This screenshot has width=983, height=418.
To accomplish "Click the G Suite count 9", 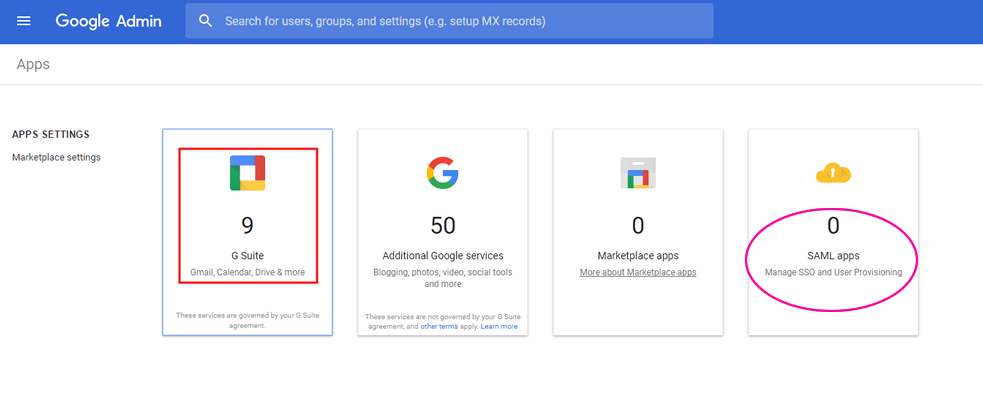I will [x=248, y=225].
